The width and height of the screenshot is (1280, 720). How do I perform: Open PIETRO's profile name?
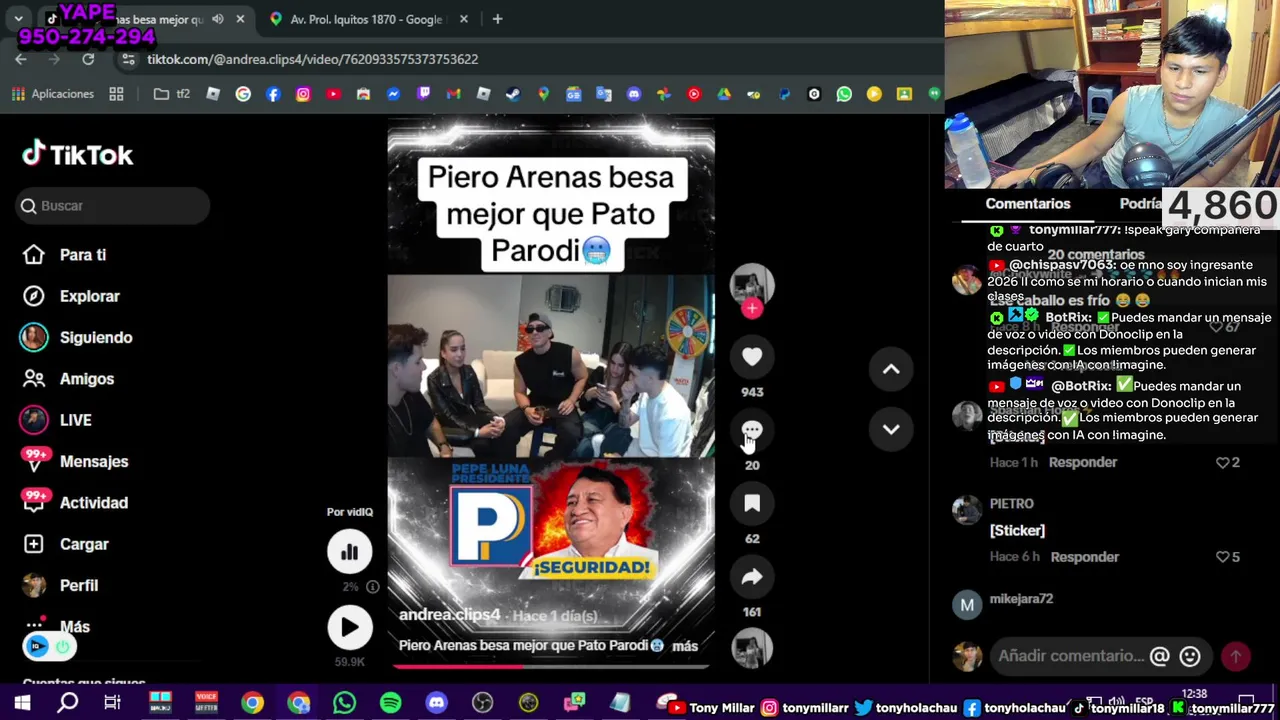(x=1011, y=504)
